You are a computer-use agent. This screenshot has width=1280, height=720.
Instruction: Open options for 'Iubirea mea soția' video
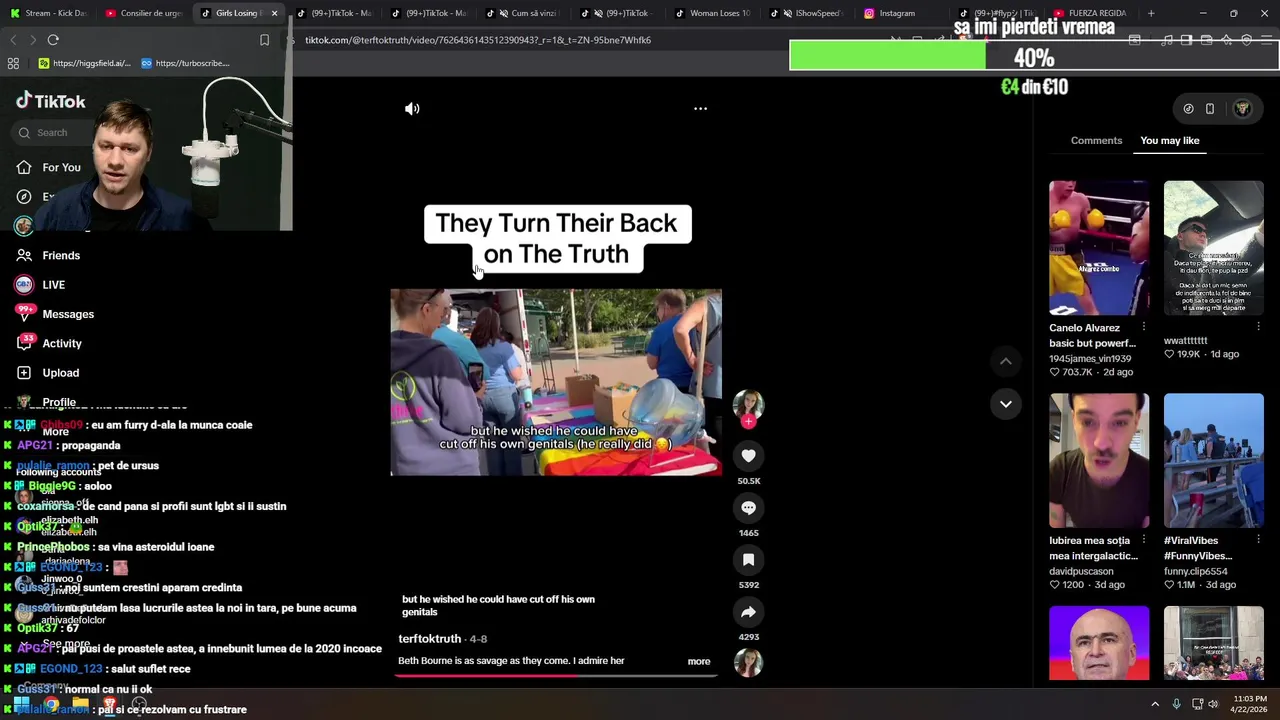coord(1144,540)
